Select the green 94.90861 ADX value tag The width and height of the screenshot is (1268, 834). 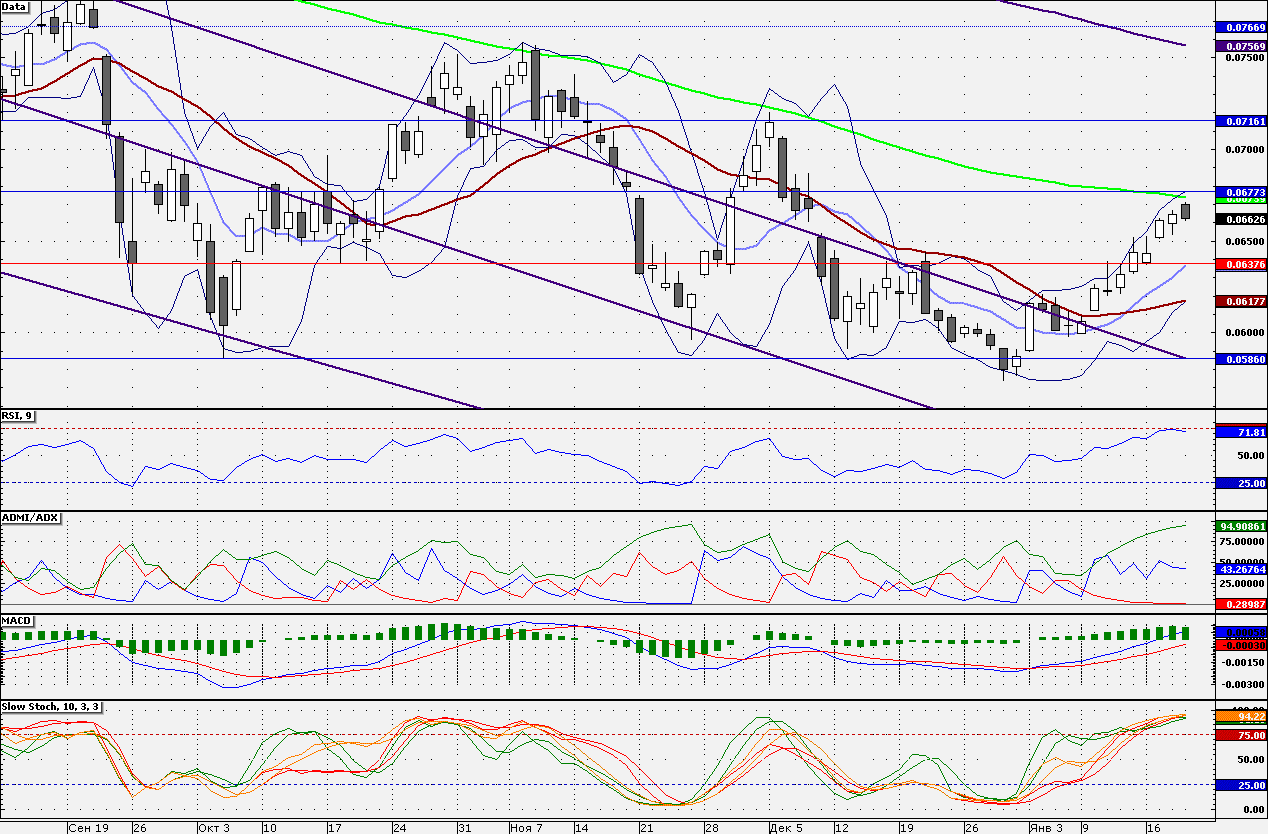[1240, 526]
